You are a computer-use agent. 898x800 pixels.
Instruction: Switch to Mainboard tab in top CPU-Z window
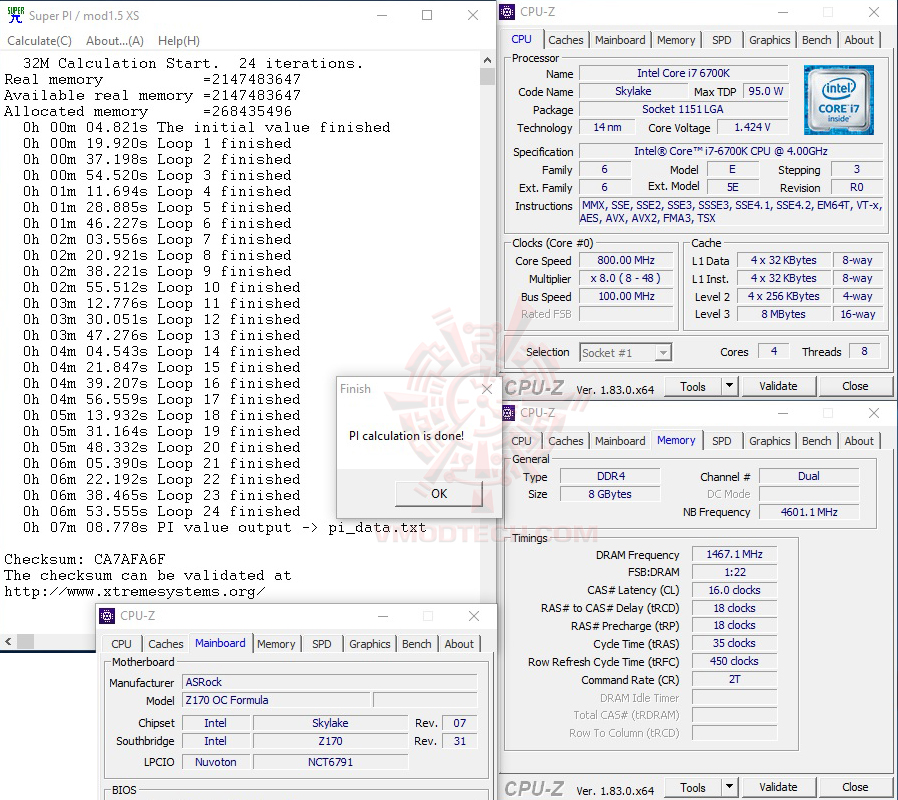click(x=620, y=40)
